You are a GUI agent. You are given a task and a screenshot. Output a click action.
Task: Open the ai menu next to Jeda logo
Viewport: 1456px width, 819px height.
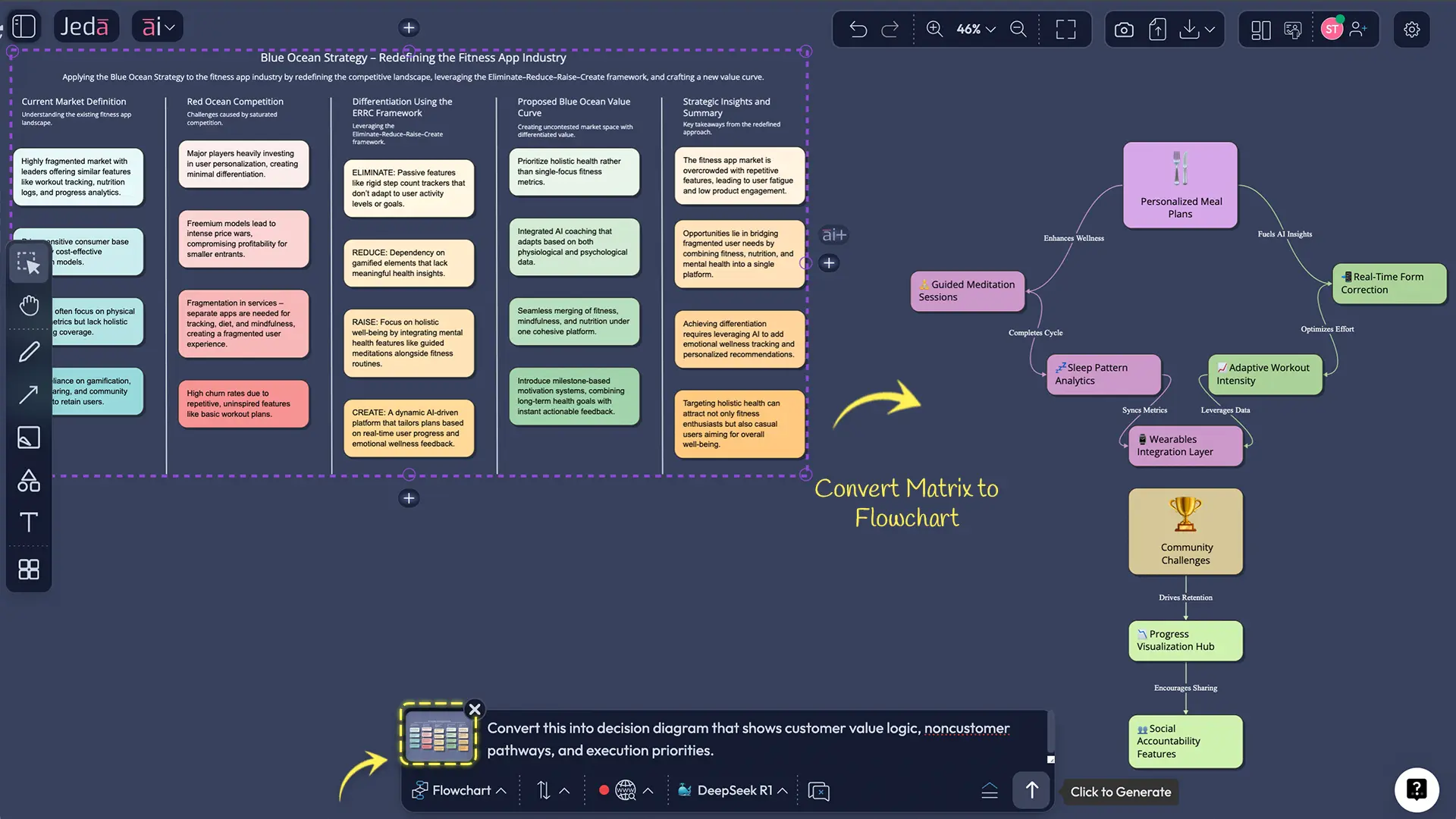point(157,26)
